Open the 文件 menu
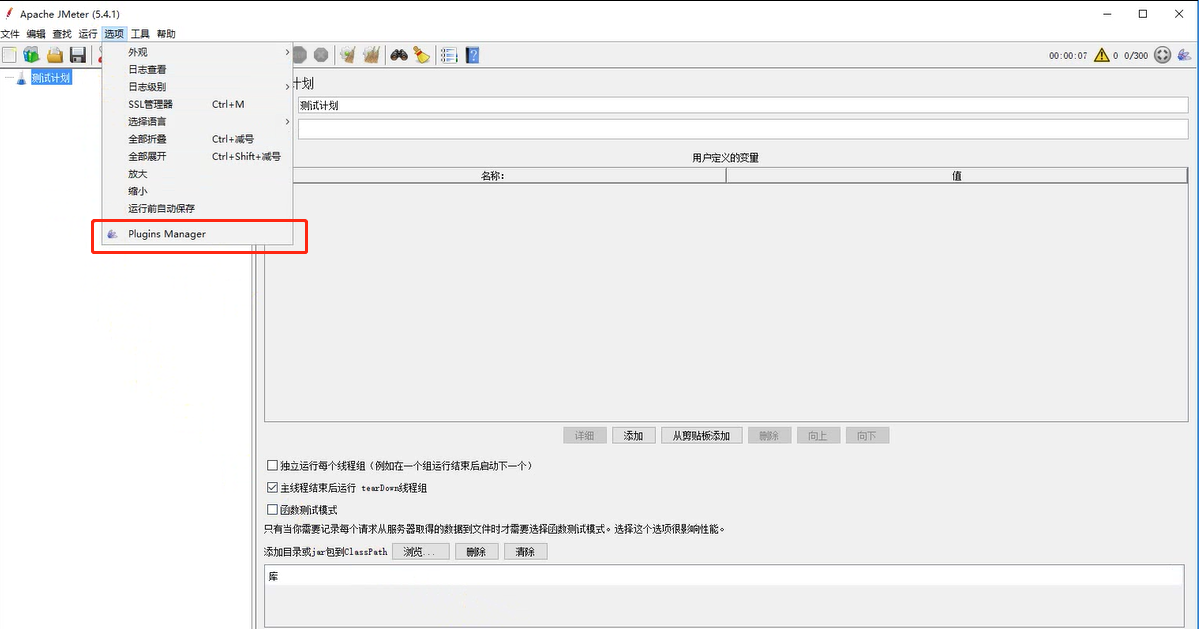 (10, 34)
